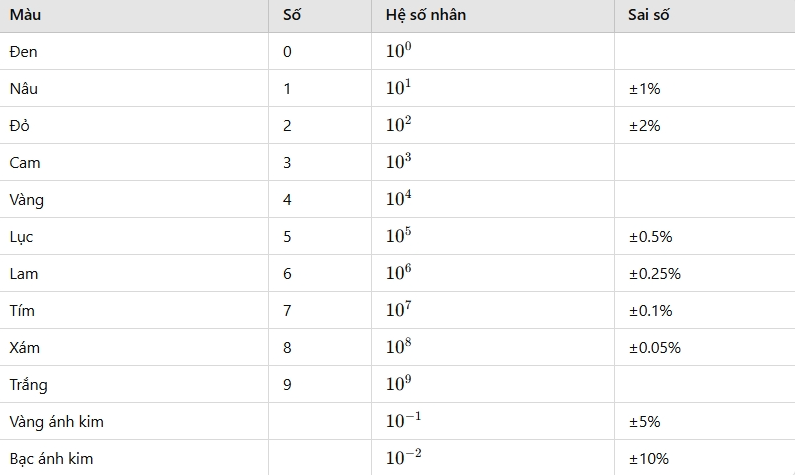Screen dimensions: 795x475
Task: Select the "Cam" row label
Action: (25, 163)
